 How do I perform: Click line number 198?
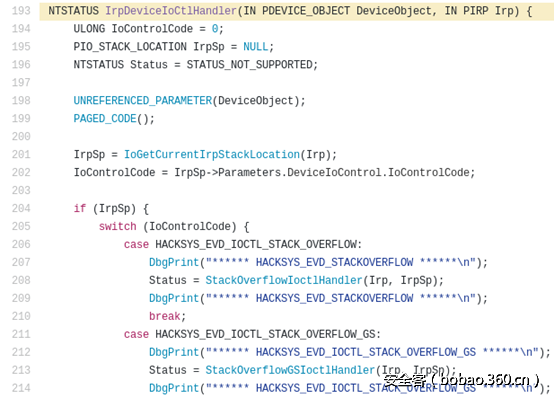coord(21,101)
